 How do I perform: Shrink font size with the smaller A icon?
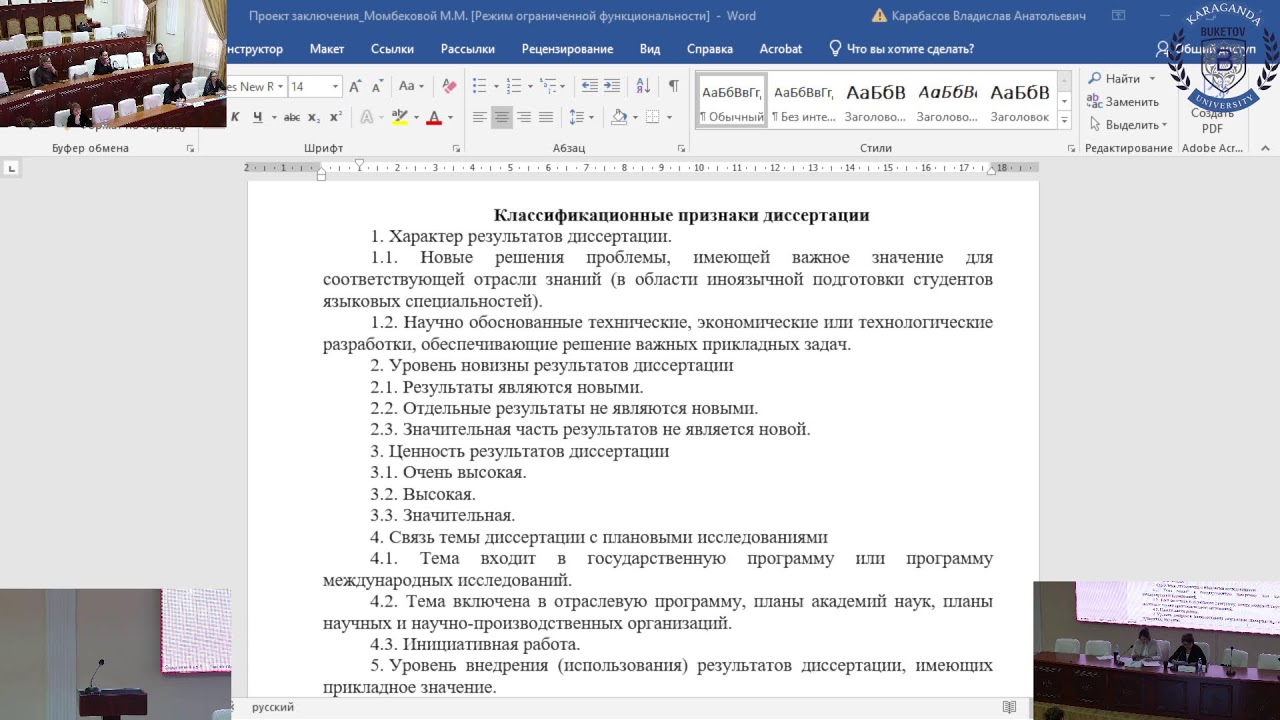coord(377,86)
